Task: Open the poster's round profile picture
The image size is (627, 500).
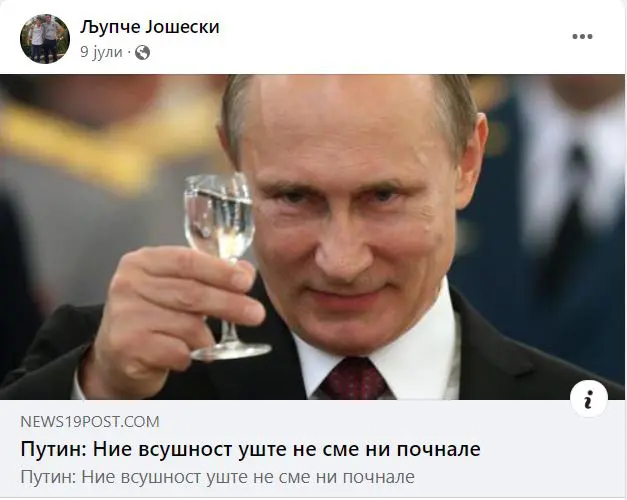Action: point(45,39)
